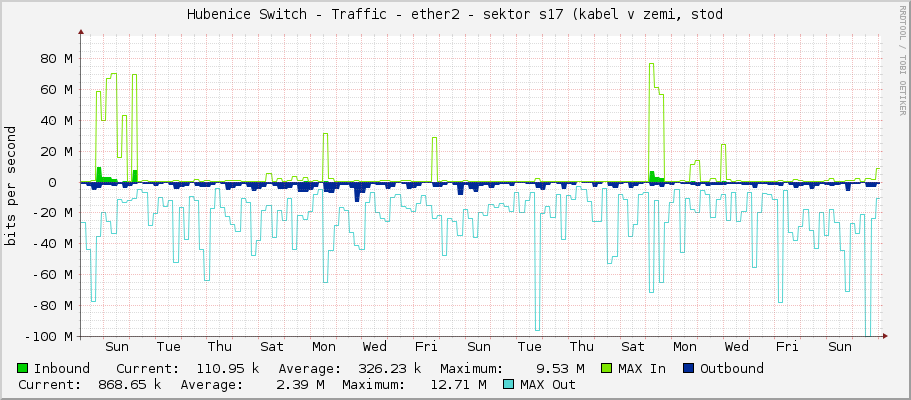Image resolution: width=911 pixels, height=400 pixels.
Task: Click the 'Outbound' legend label
Action: coord(731,369)
